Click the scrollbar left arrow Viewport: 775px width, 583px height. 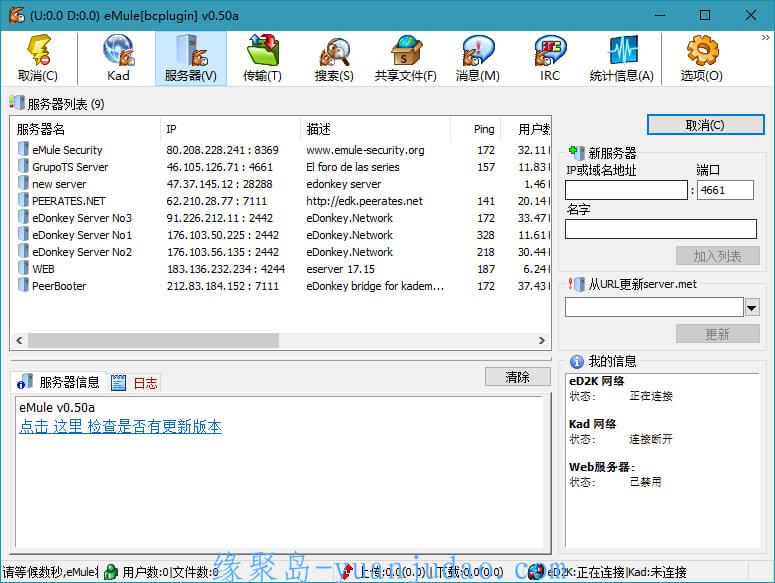[19, 340]
